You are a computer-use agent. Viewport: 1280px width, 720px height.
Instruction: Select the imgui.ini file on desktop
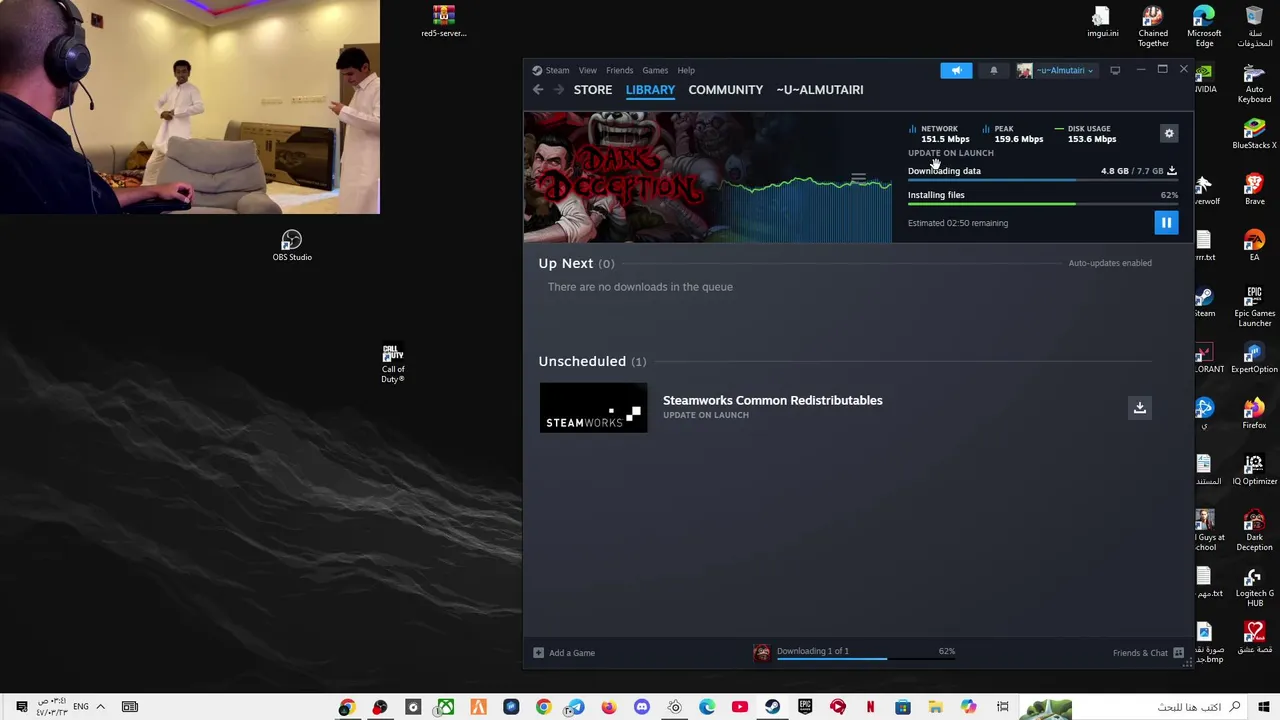click(1102, 21)
